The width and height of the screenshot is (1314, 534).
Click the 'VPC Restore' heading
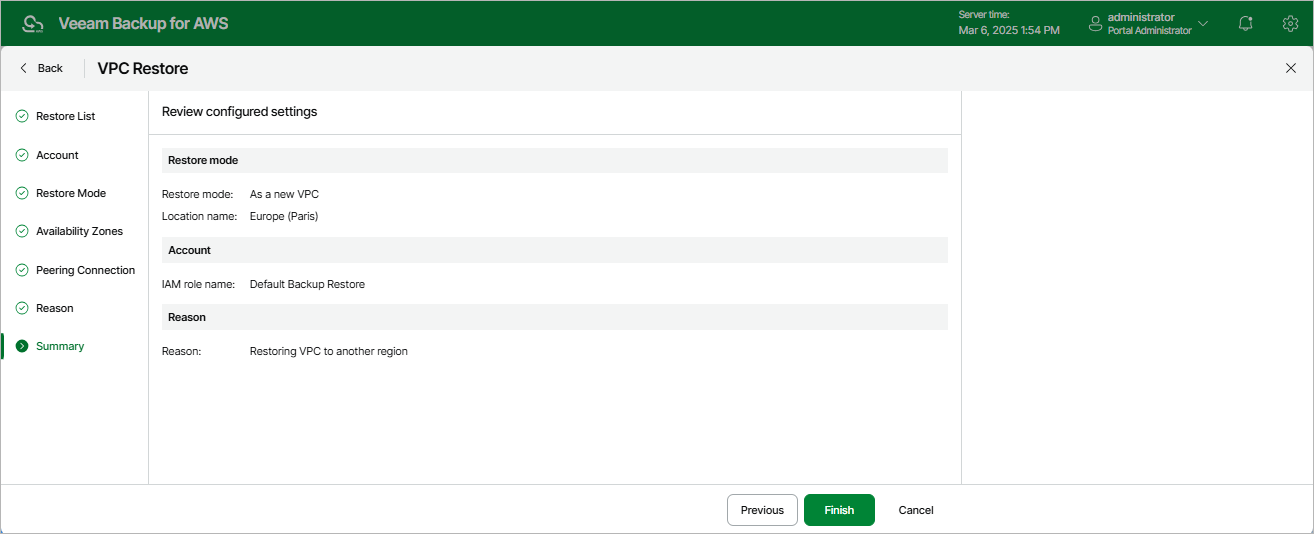[143, 68]
